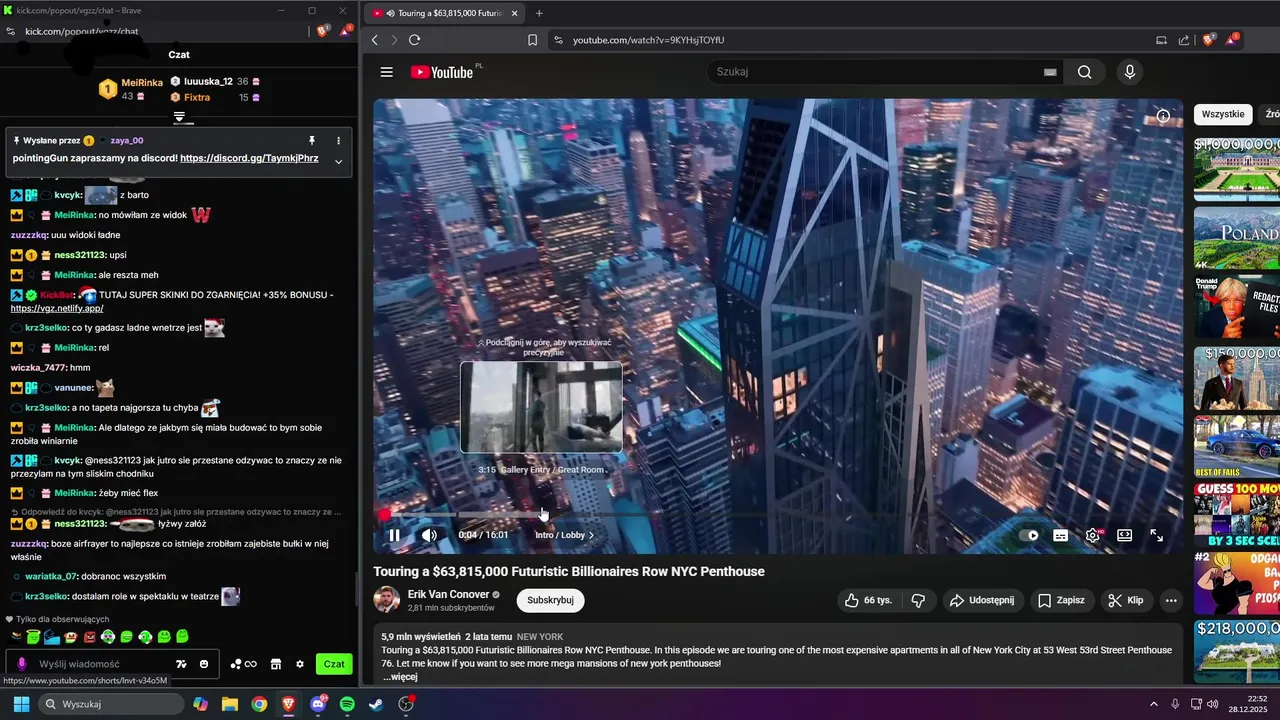The height and width of the screenshot is (720, 1280).
Task: Collapse the pinned message chevron
Action: click(338, 161)
